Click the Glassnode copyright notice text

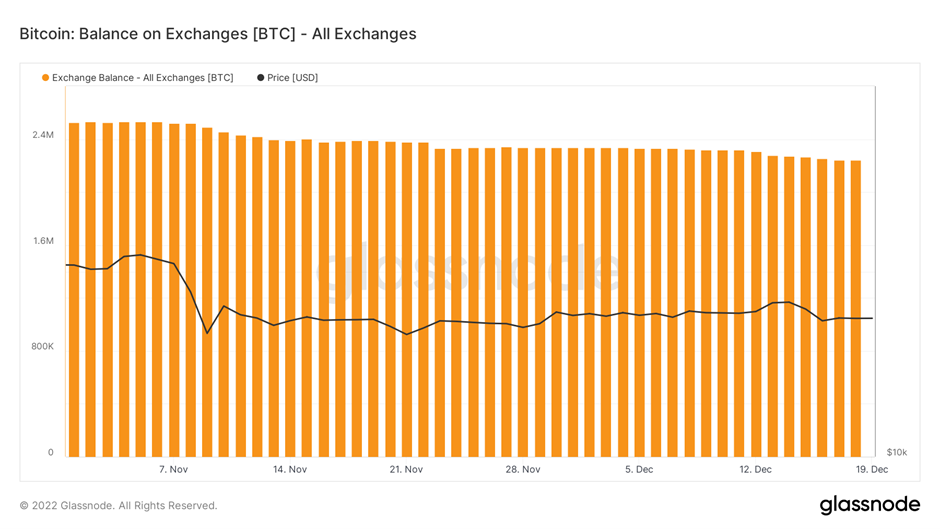(118, 506)
